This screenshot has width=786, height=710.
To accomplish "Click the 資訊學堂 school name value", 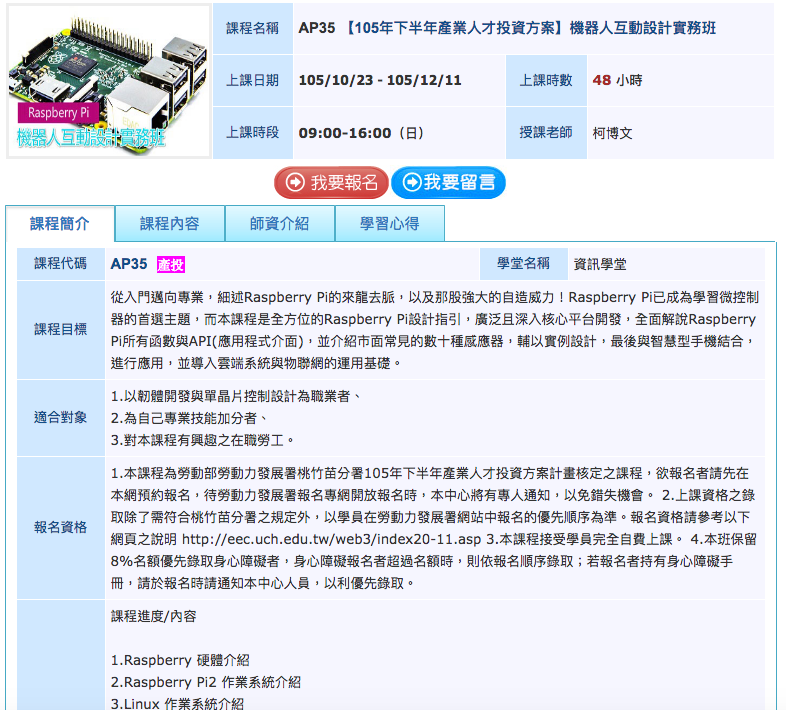I will pos(600,264).
